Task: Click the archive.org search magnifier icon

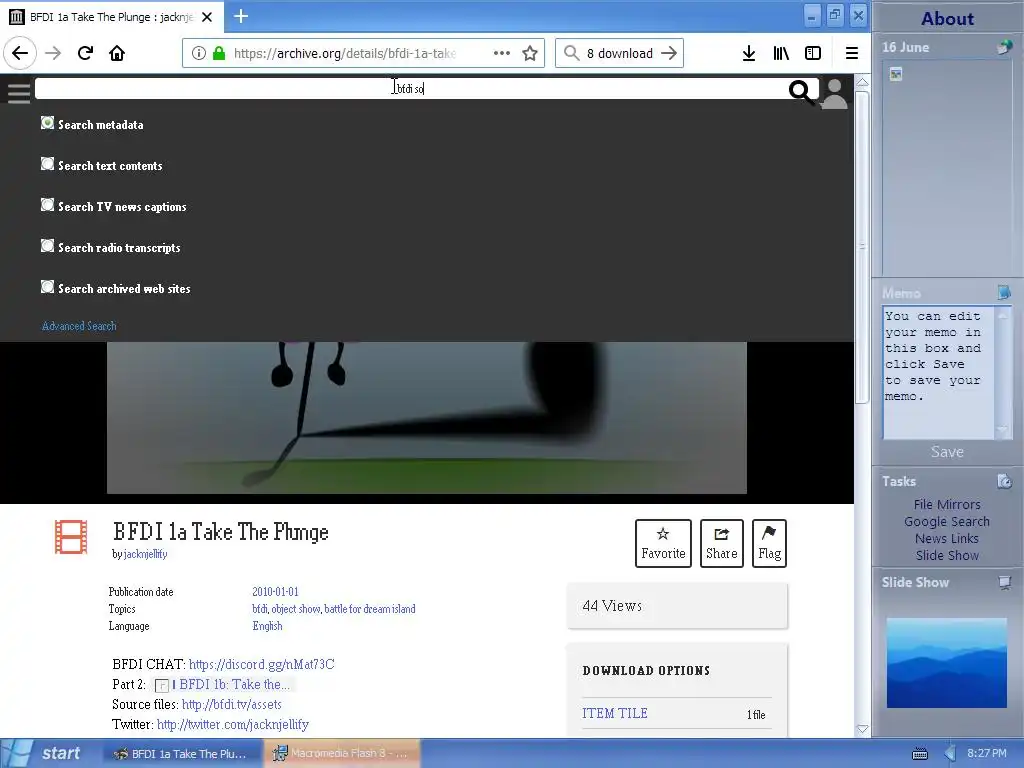Action: (x=801, y=92)
